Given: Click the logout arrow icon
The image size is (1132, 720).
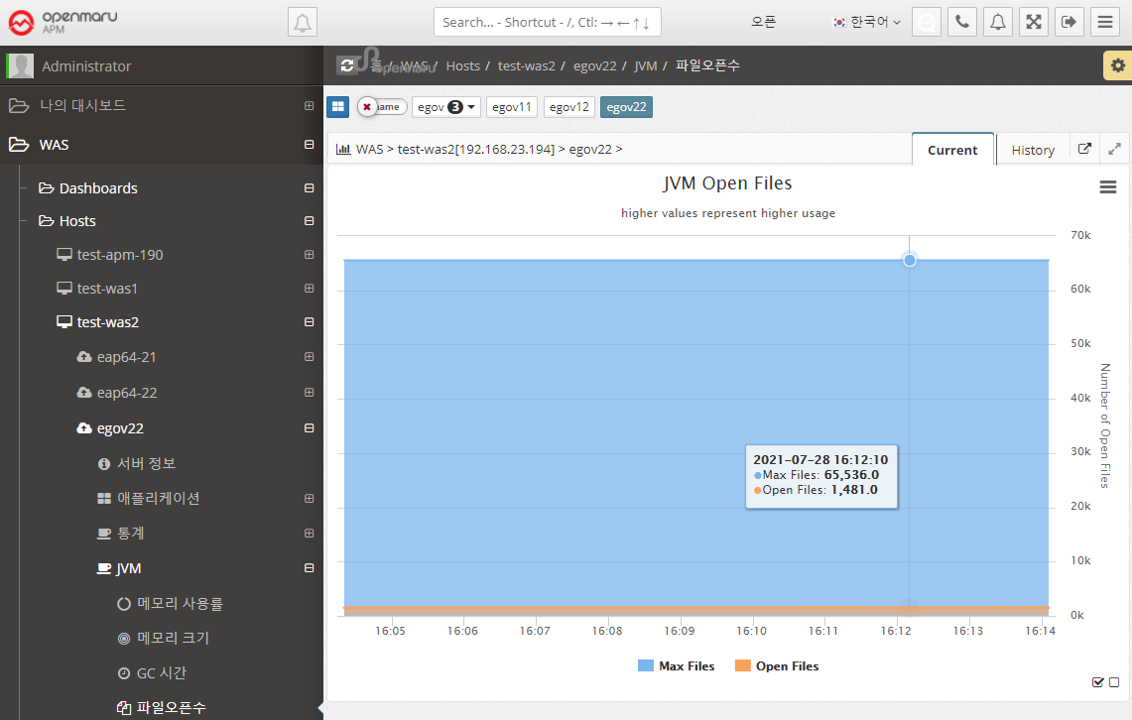Looking at the screenshot, I should click(x=1069, y=22).
